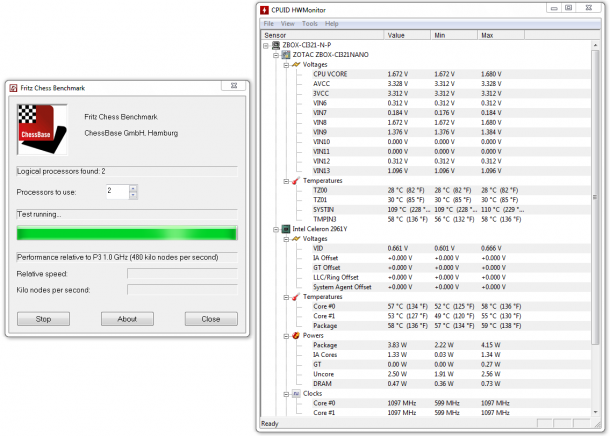The width and height of the screenshot is (610, 436).
Task: Stop the running Fritz benchmark test
Action: coord(44,319)
